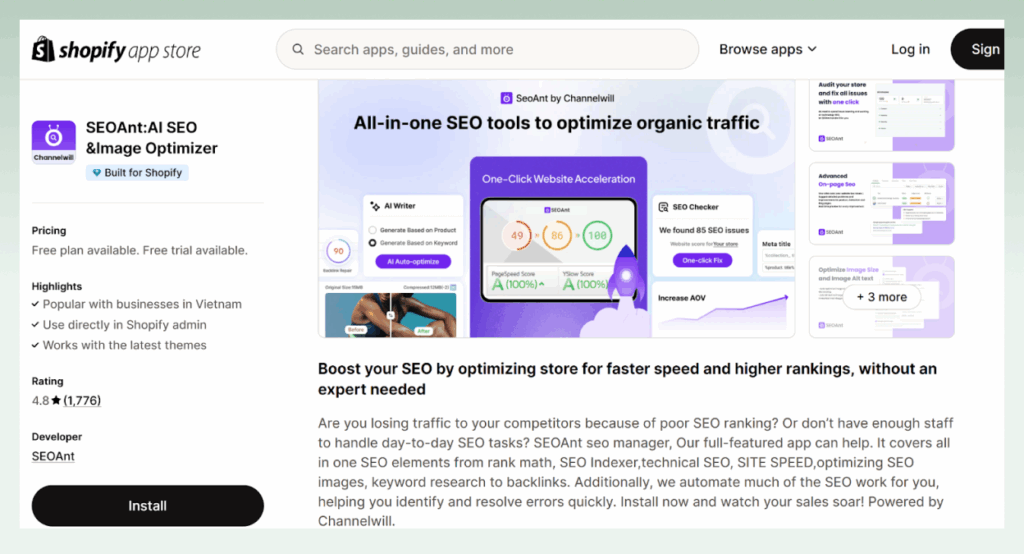The height and width of the screenshot is (554, 1024).
Task: Click the Meta title card in banner
Action: (x=776, y=255)
